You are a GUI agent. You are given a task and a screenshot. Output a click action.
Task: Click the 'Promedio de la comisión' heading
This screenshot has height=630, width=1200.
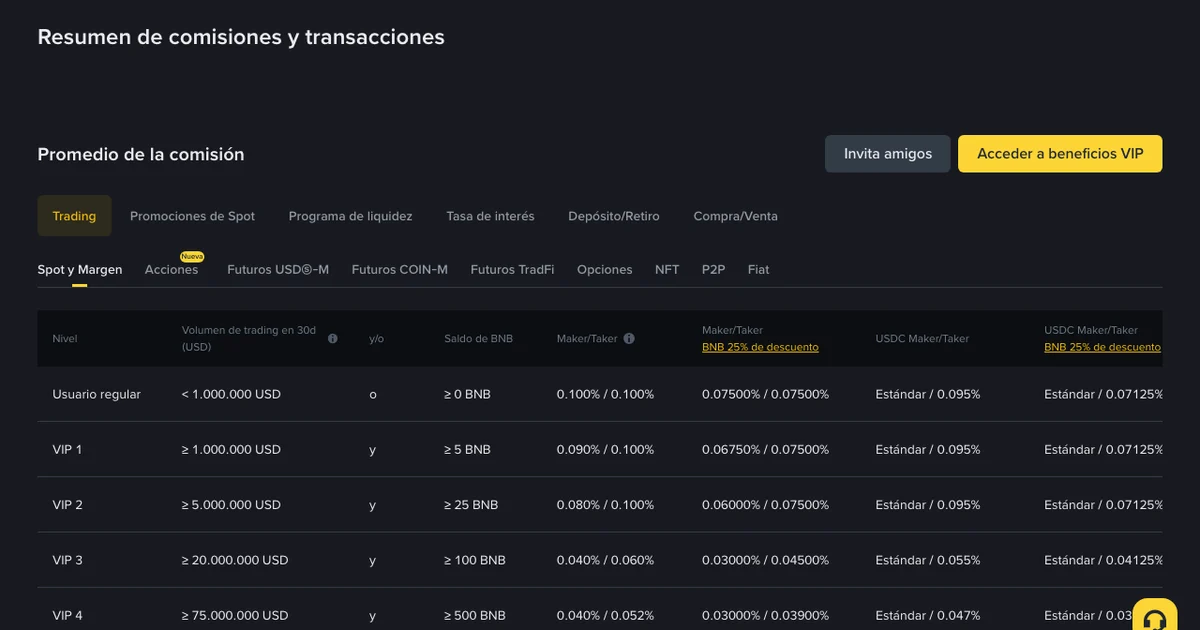tap(141, 154)
